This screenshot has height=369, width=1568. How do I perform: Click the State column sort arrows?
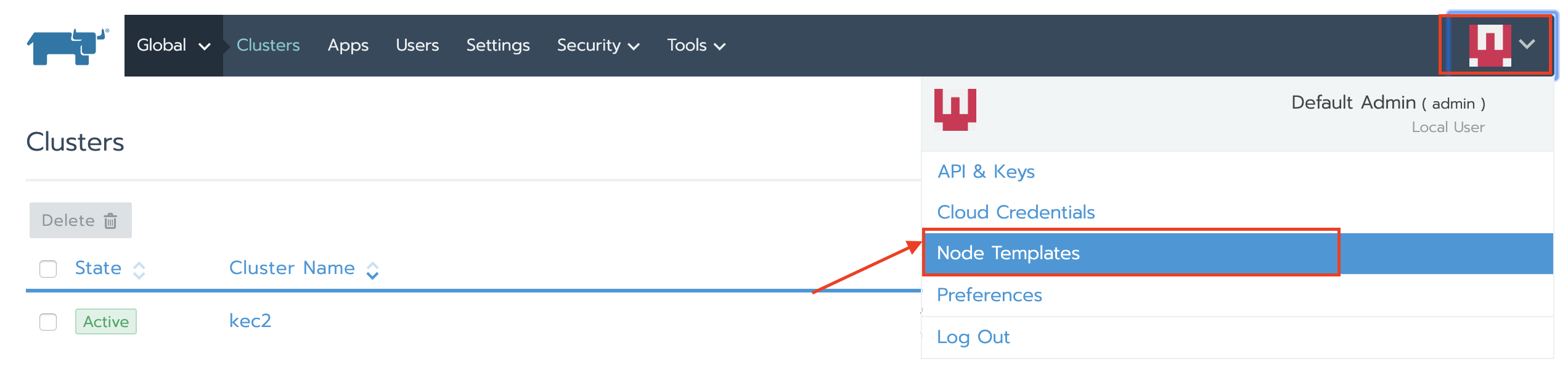tap(139, 270)
